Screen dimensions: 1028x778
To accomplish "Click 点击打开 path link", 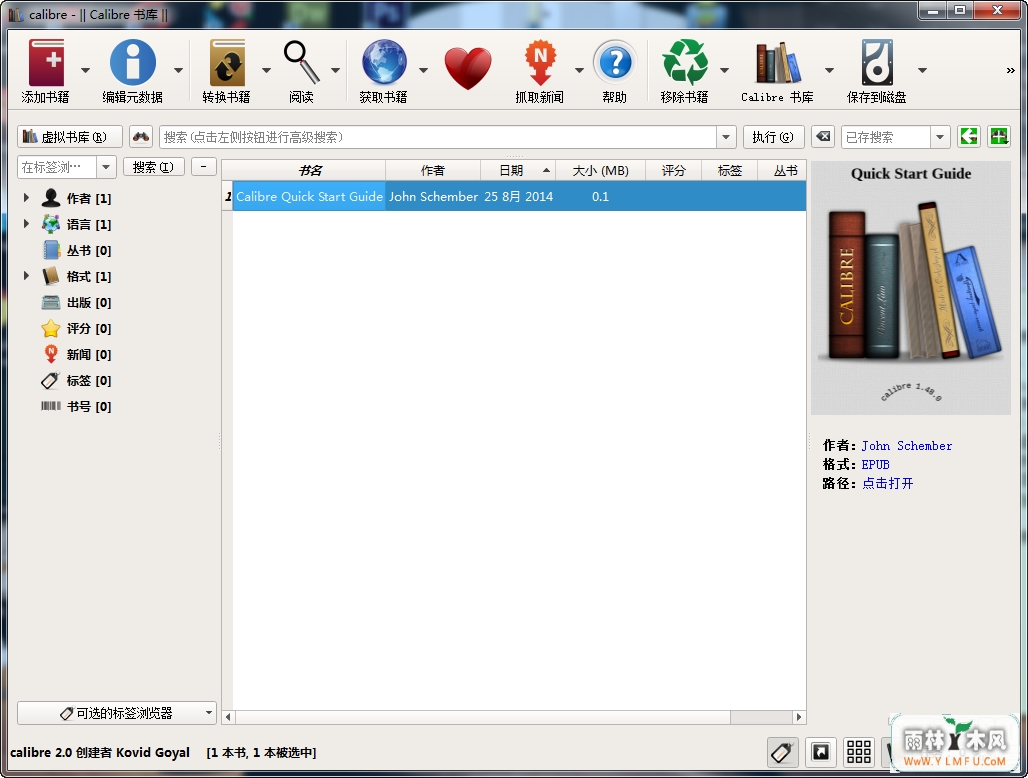I will (x=887, y=483).
